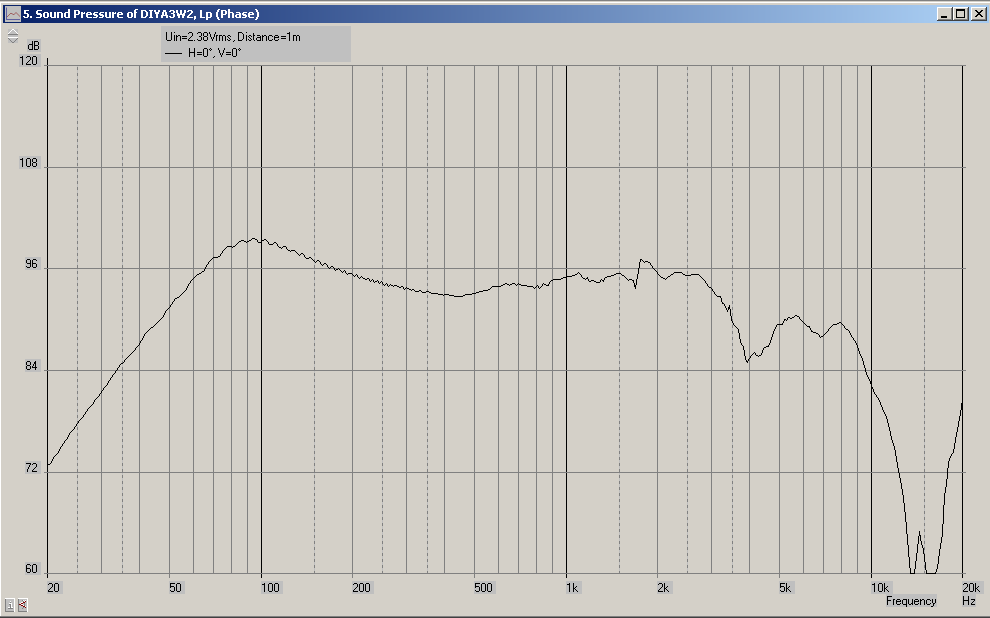Minimize the Sound Pressure window
The width and height of the screenshot is (990, 618).
click(x=944, y=14)
